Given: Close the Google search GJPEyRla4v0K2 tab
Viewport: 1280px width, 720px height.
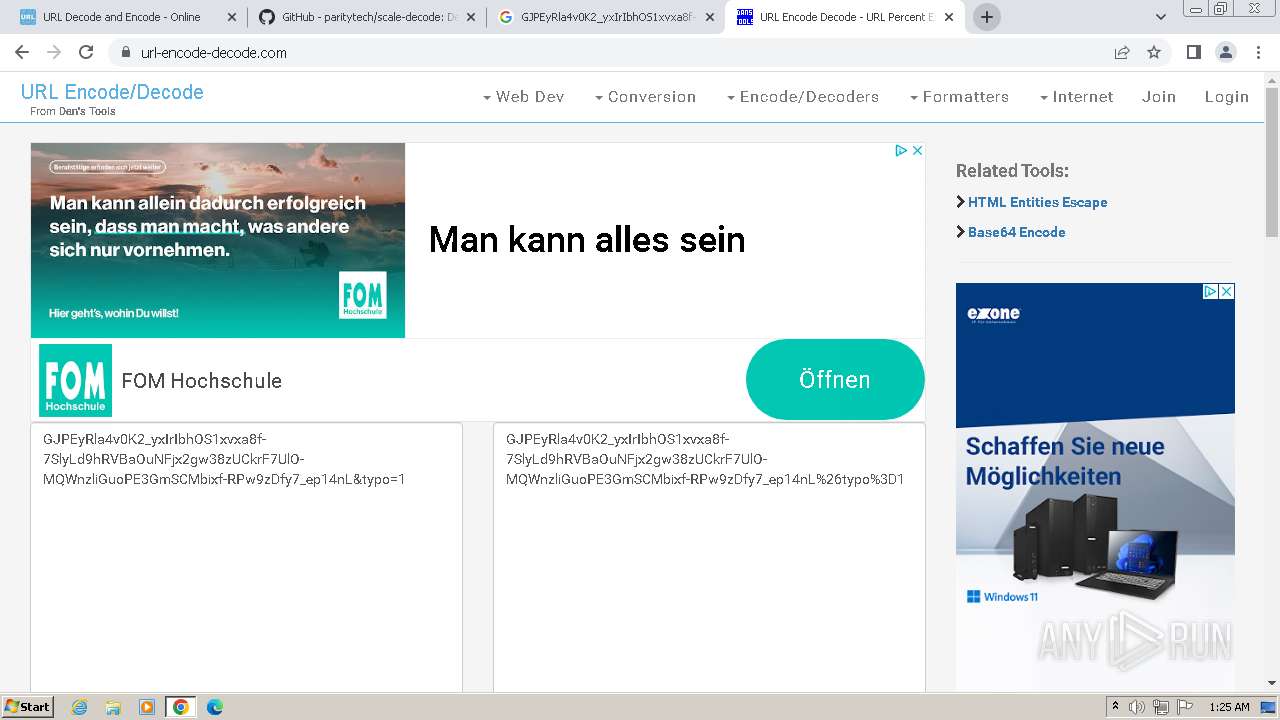Looking at the screenshot, I should [710, 17].
